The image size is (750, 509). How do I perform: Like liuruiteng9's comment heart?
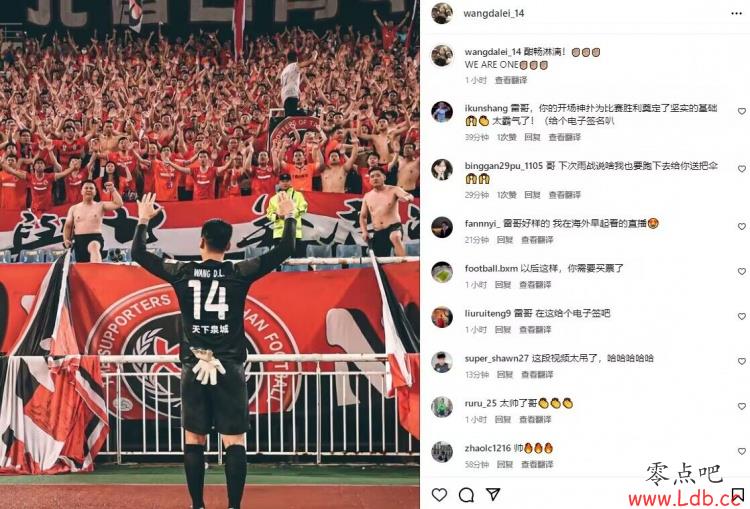(x=741, y=316)
